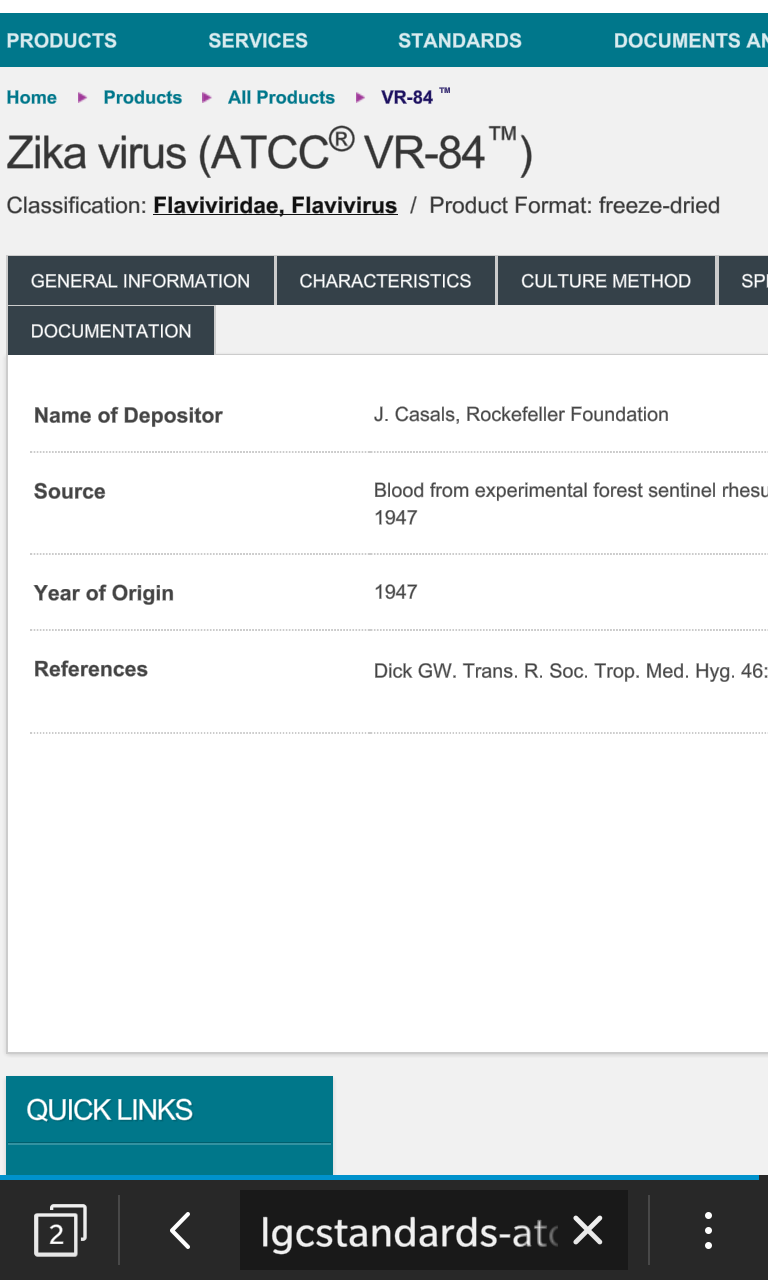This screenshot has height=1280, width=768.
Task: Select the Blood from experimental forest source text
Action: pyautogui.click(x=571, y=504)
